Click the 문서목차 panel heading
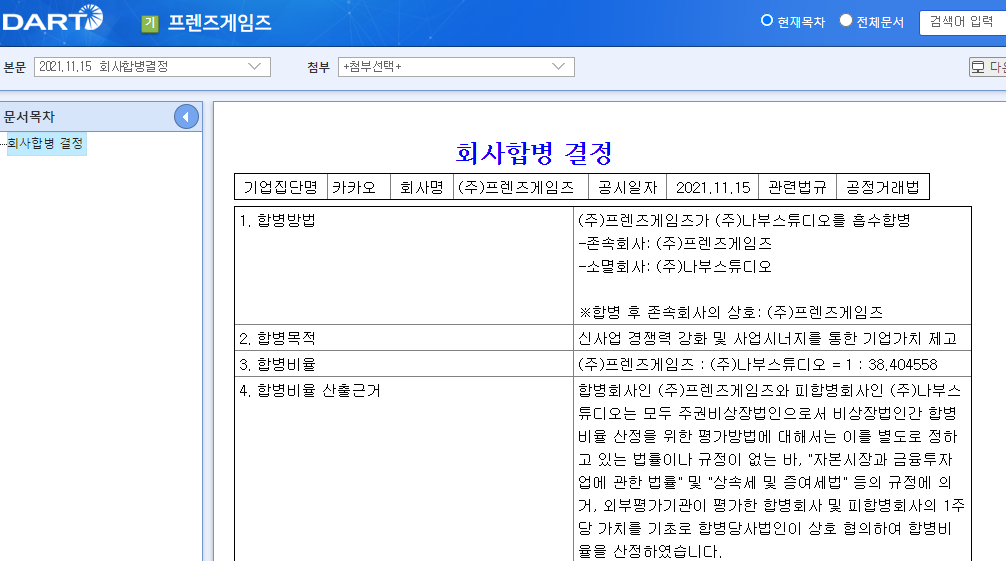Image resolution: width=1006 pixels, height=561 pixels. click(29, 117)
